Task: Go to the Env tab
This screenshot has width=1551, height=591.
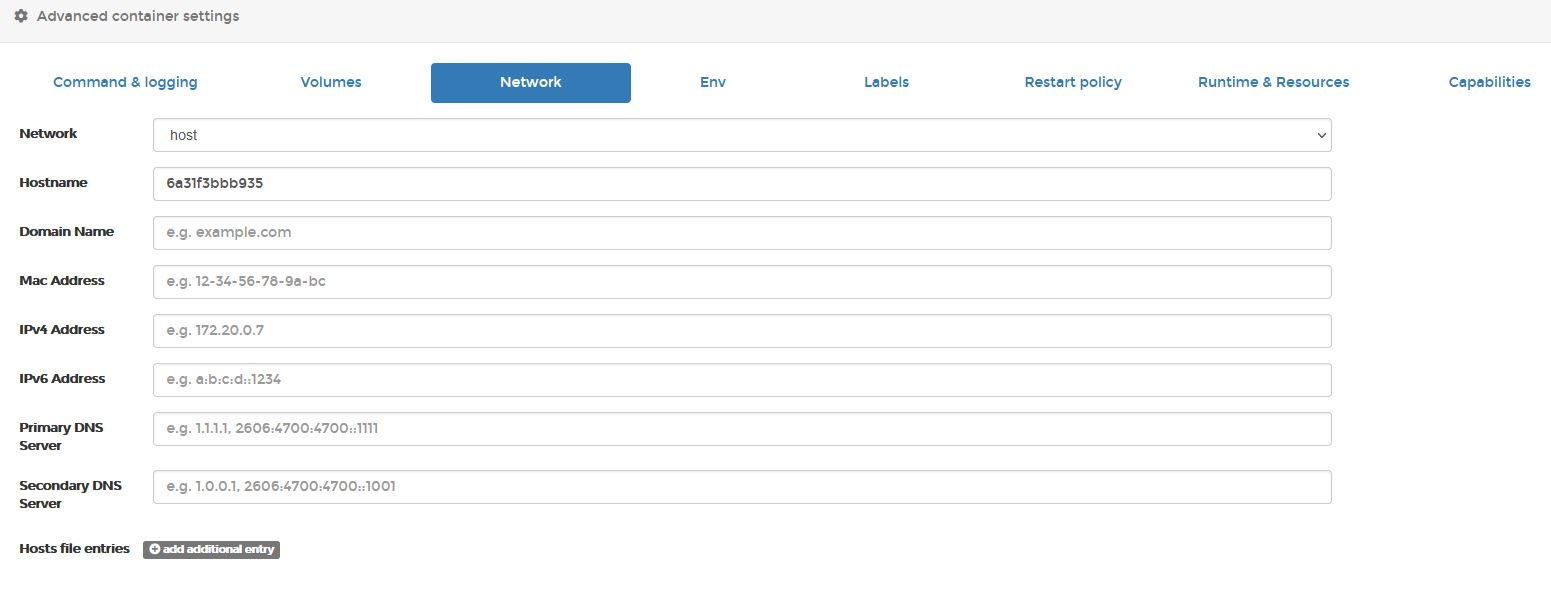Action: click(x=713, y=82)
